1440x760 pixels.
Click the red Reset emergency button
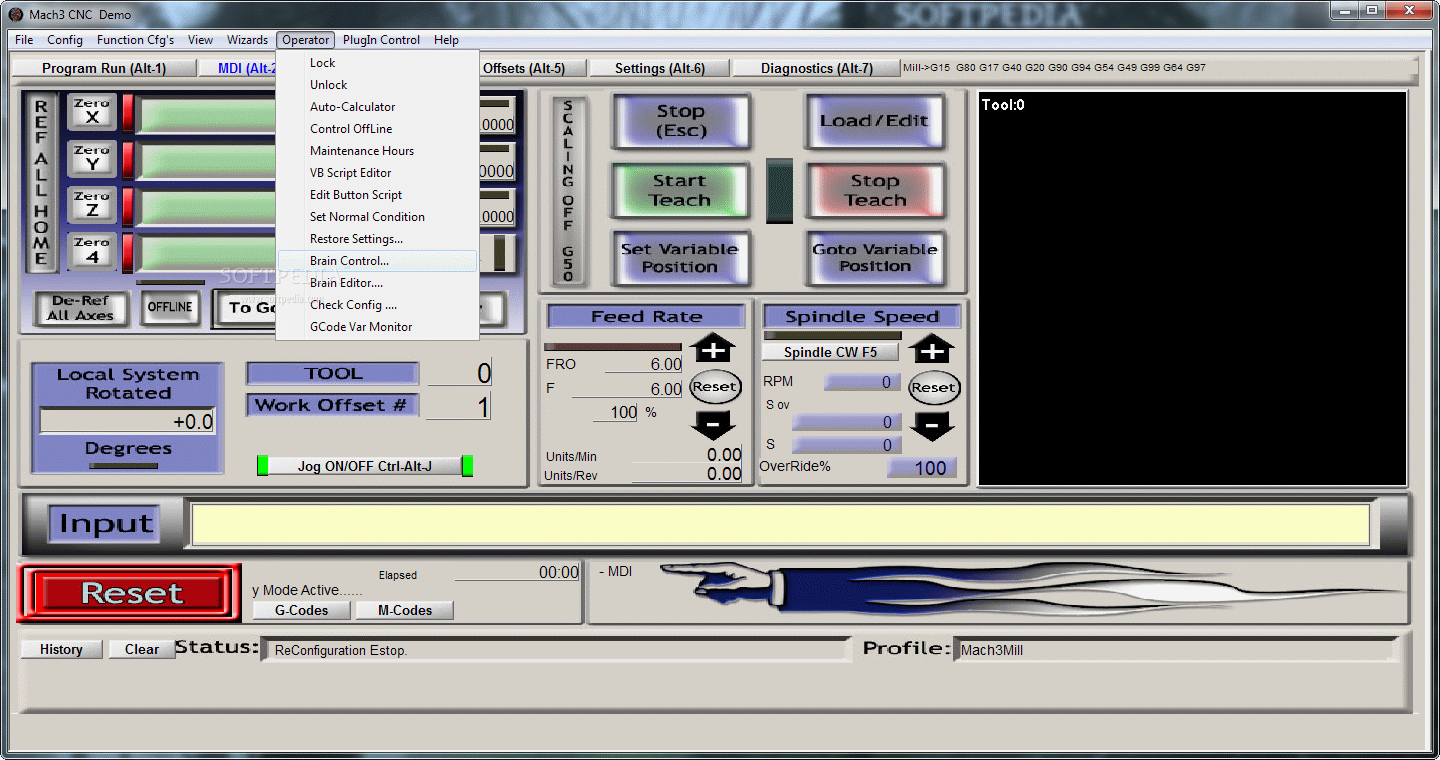tap(130, 593)
